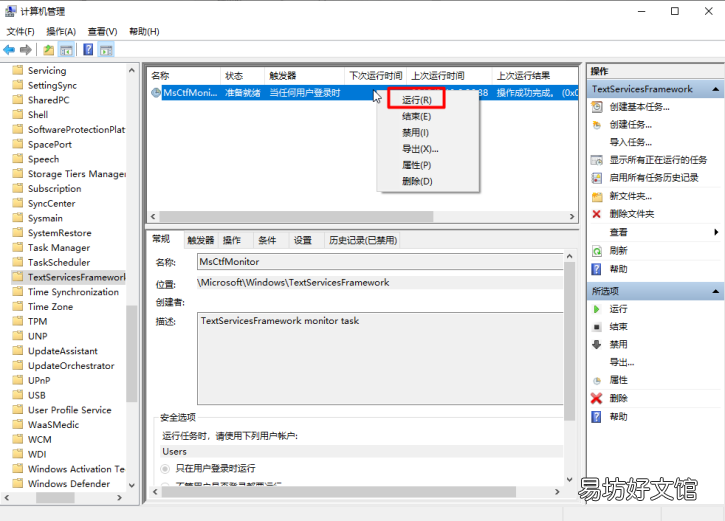Image resolution: width=725 pixels, height=521 pixels.
Task: Click the 帮助 icon under TextServicesFramework section
Action: coord(596,269)
